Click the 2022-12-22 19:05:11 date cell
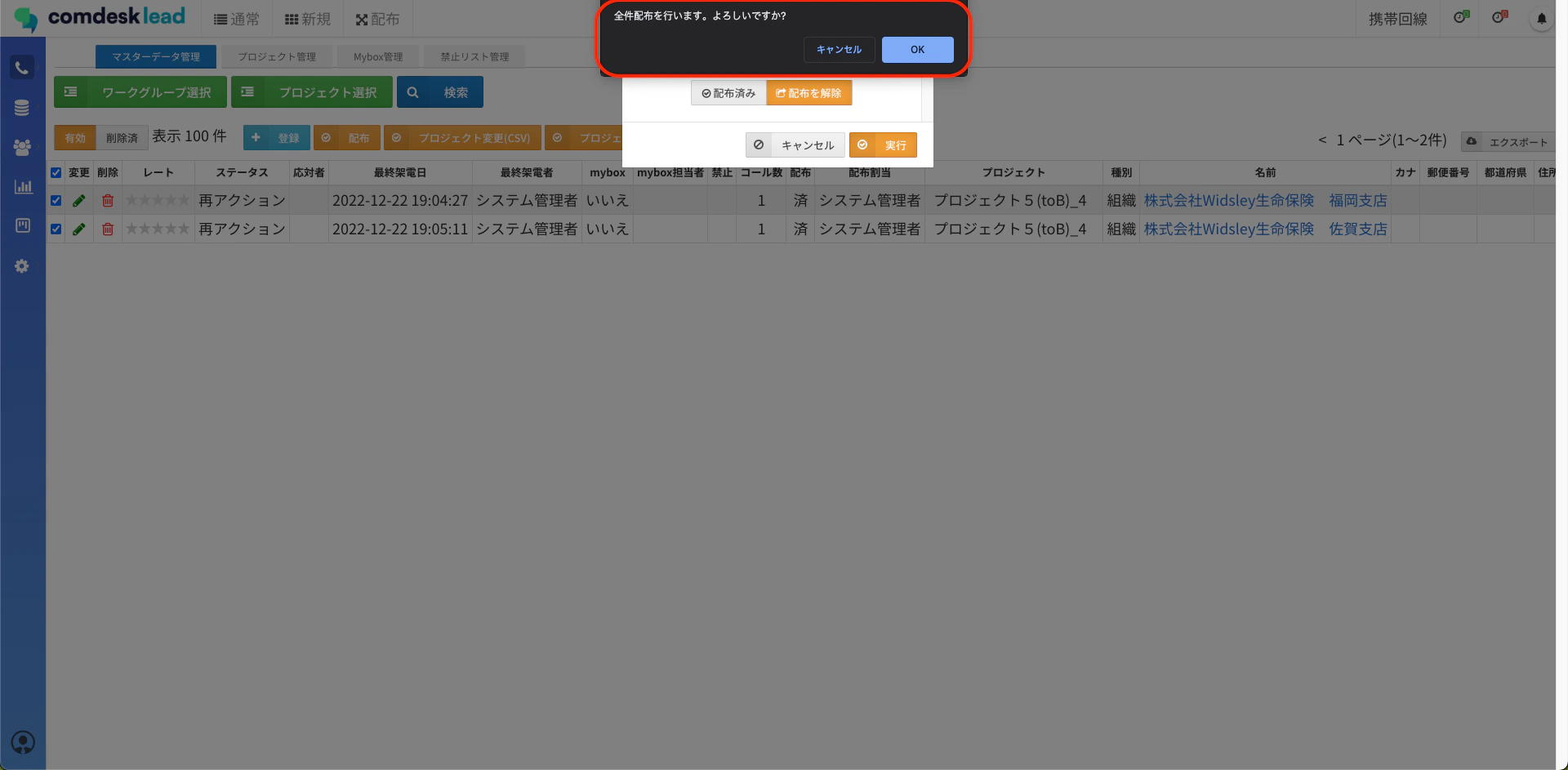 click(x=400, y=229)
